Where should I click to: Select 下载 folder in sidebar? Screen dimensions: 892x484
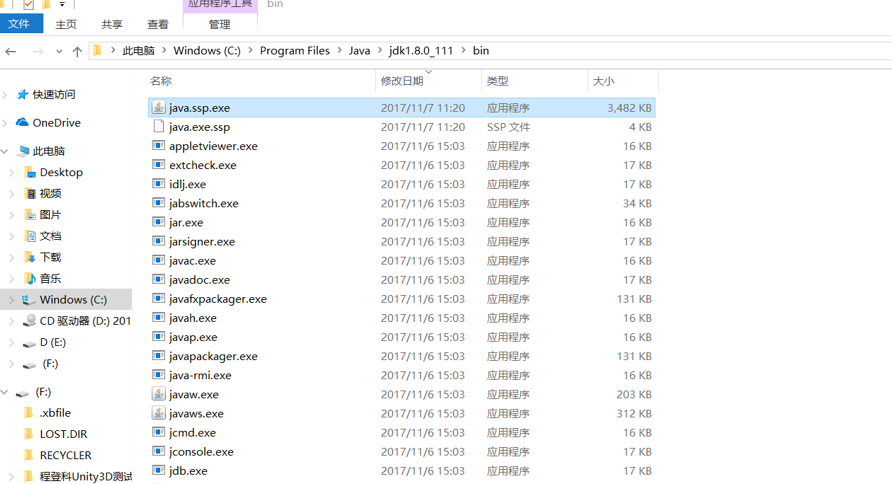click(50, 257)
